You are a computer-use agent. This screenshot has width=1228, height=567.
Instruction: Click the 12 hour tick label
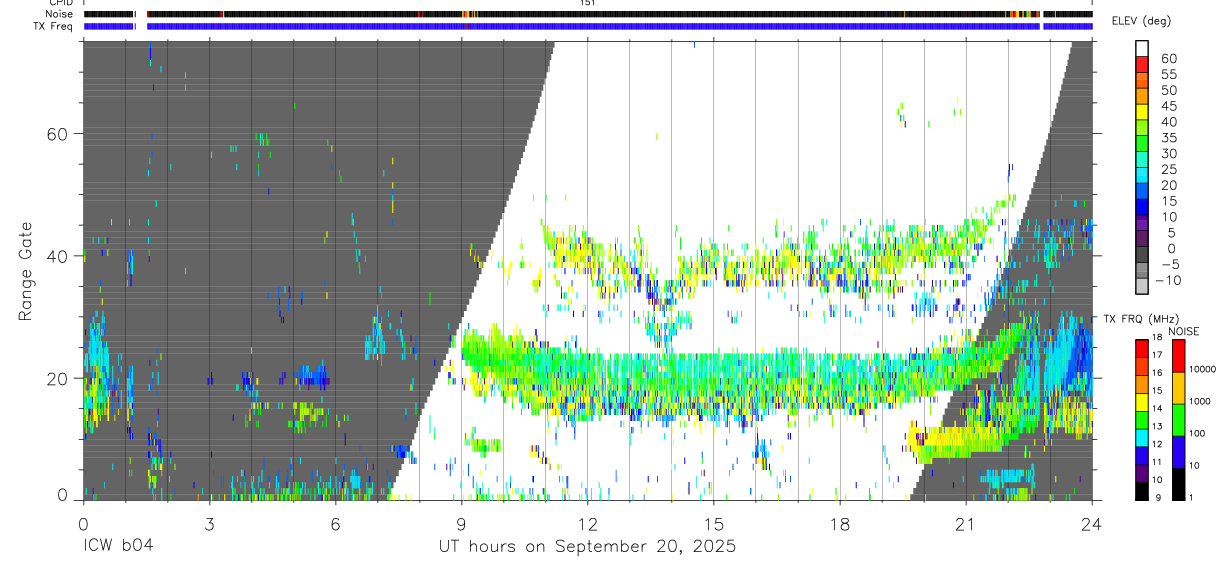pyautogui.click(x=587, y=523)
